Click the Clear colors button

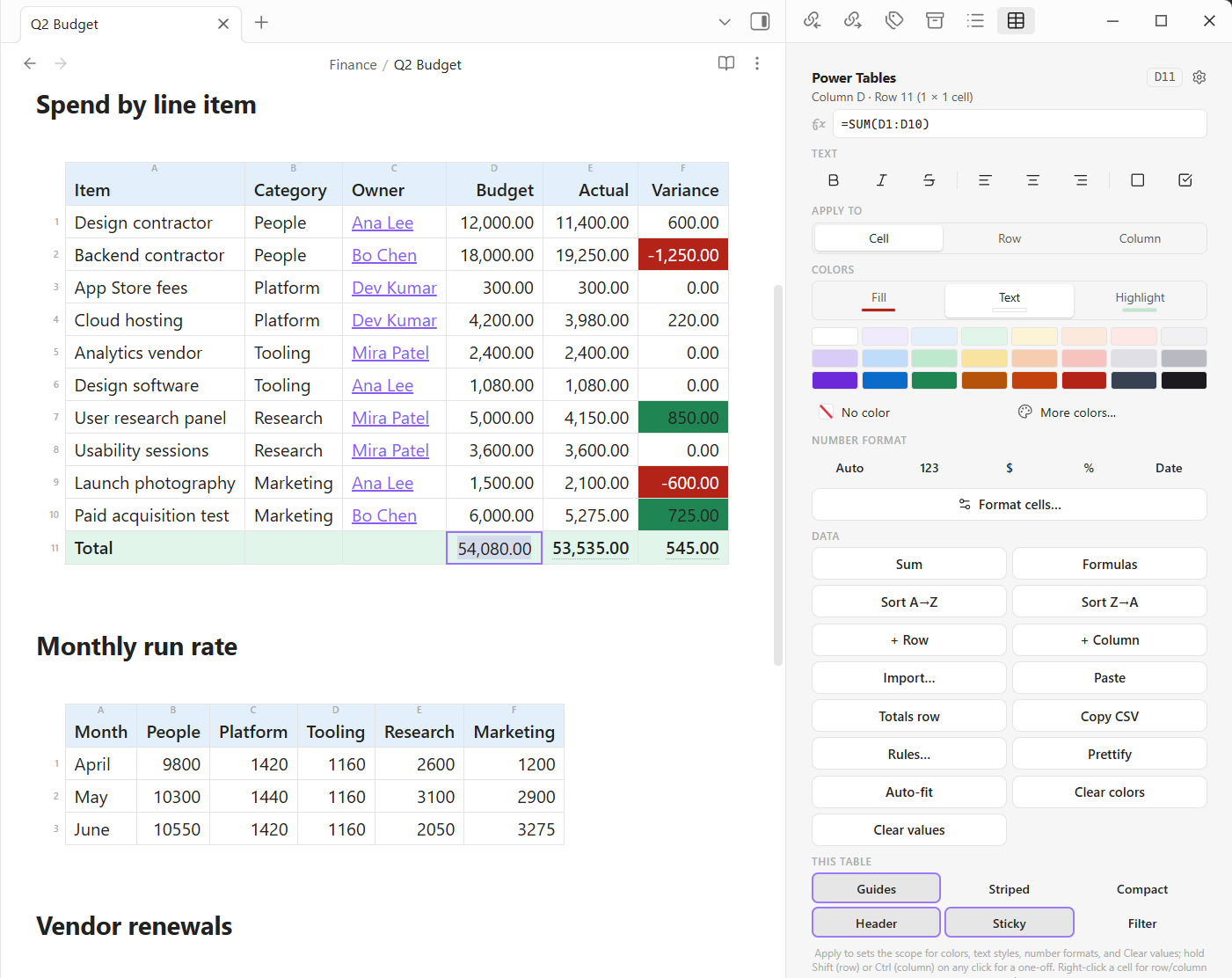pyautogui.click(x=1109, y=792)
